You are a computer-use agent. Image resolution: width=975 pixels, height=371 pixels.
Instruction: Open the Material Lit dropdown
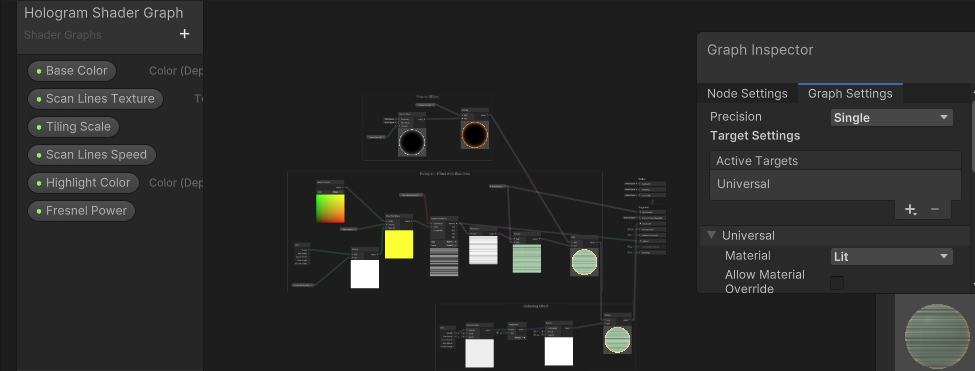click(x=892, y=256)
